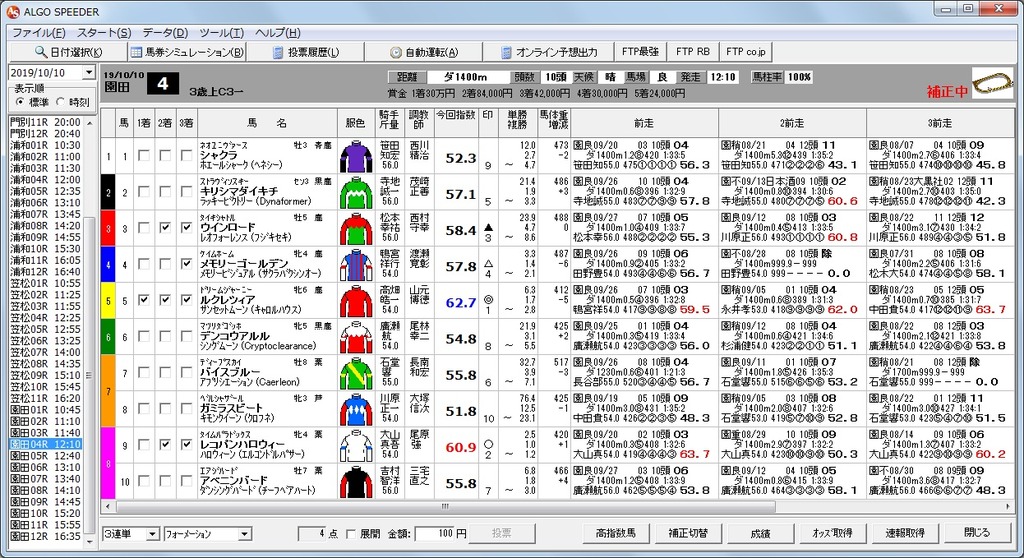
Task: Click the FTP co.jp toolbar button
Action: tap(746, 52)
